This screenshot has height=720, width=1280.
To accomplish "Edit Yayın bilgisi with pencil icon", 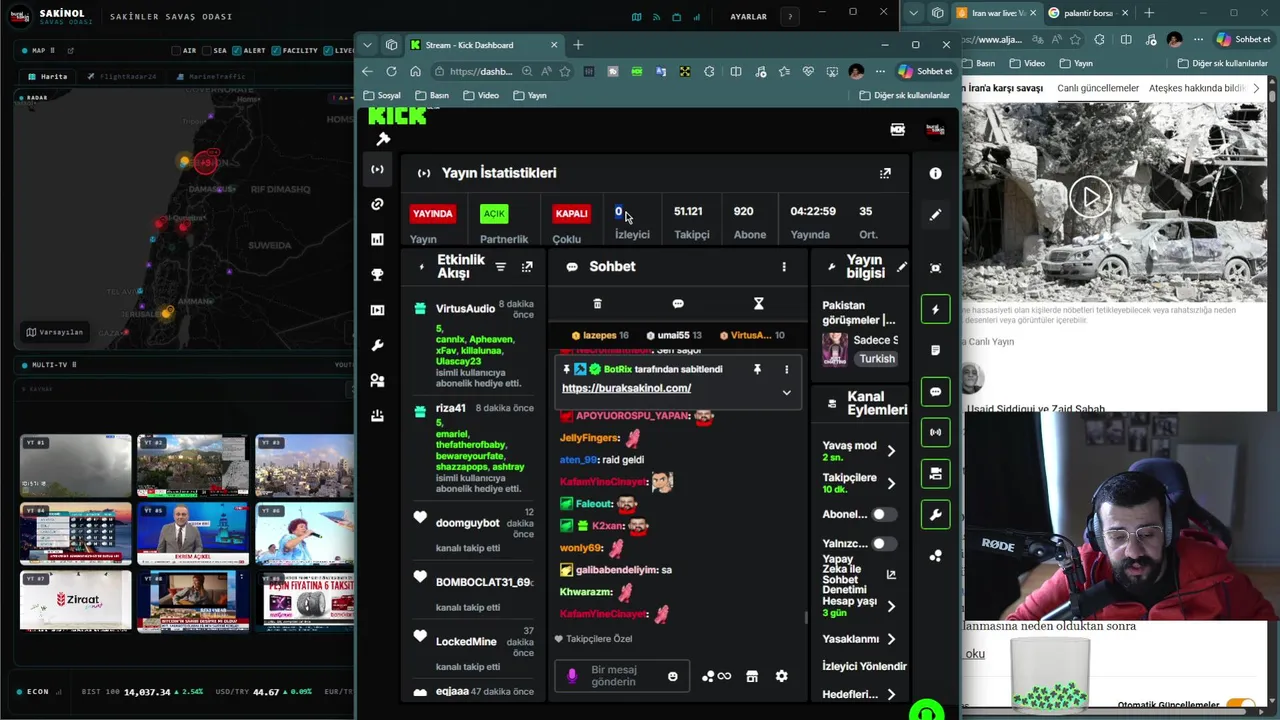I will point(901,267).
